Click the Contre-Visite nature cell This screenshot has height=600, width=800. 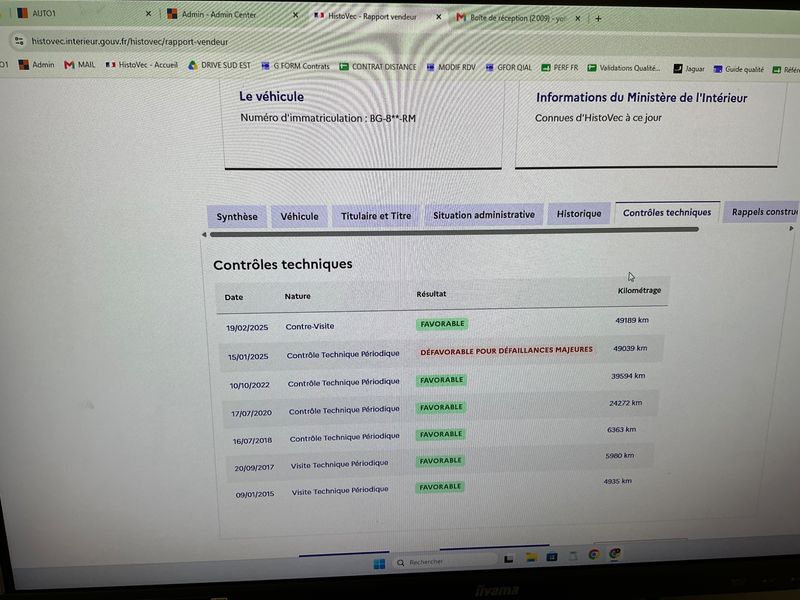[310, 326]
